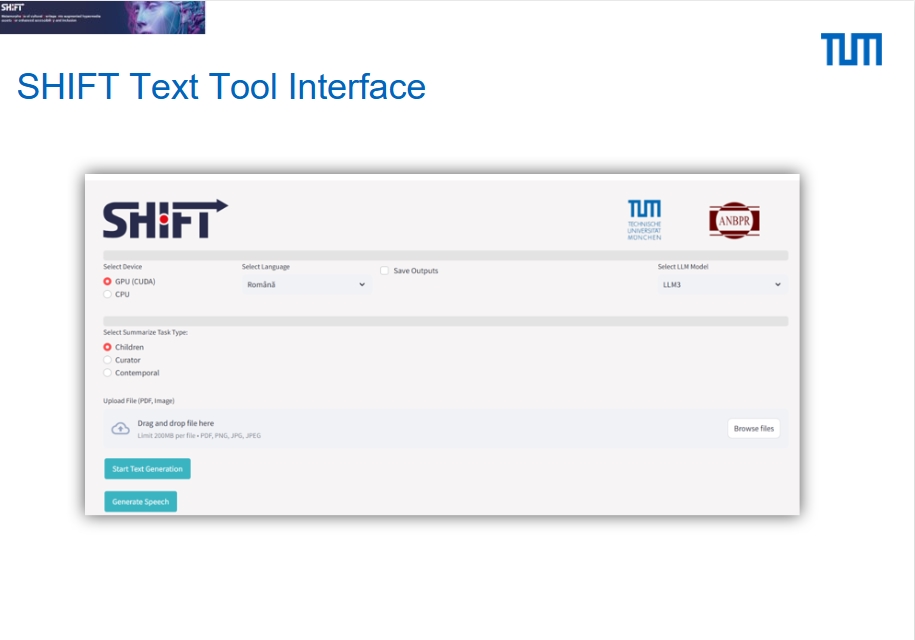Click the 'Select Device' label
Viewport: 915px width, 640px height.
pos(123,267)
